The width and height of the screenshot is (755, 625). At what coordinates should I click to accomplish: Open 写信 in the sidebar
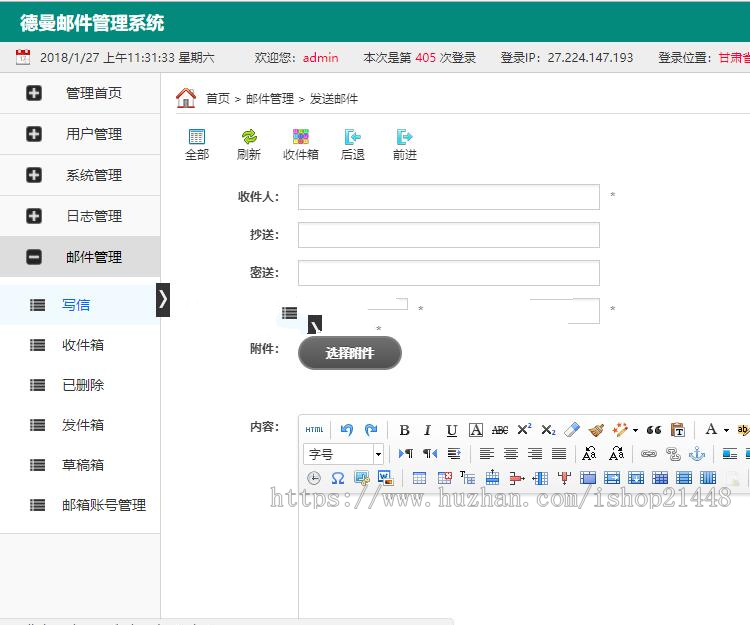76,305
